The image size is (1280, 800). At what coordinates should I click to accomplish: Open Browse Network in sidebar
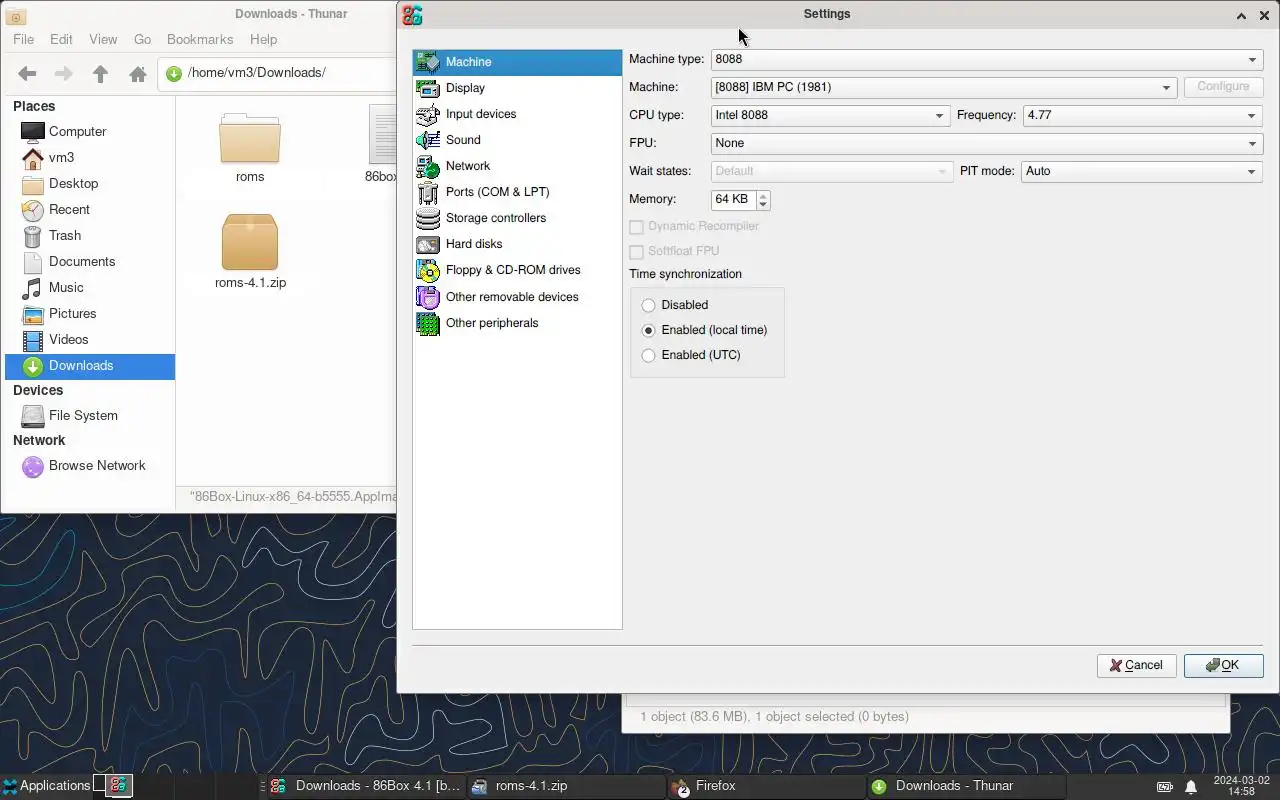(x=90, y=465)
